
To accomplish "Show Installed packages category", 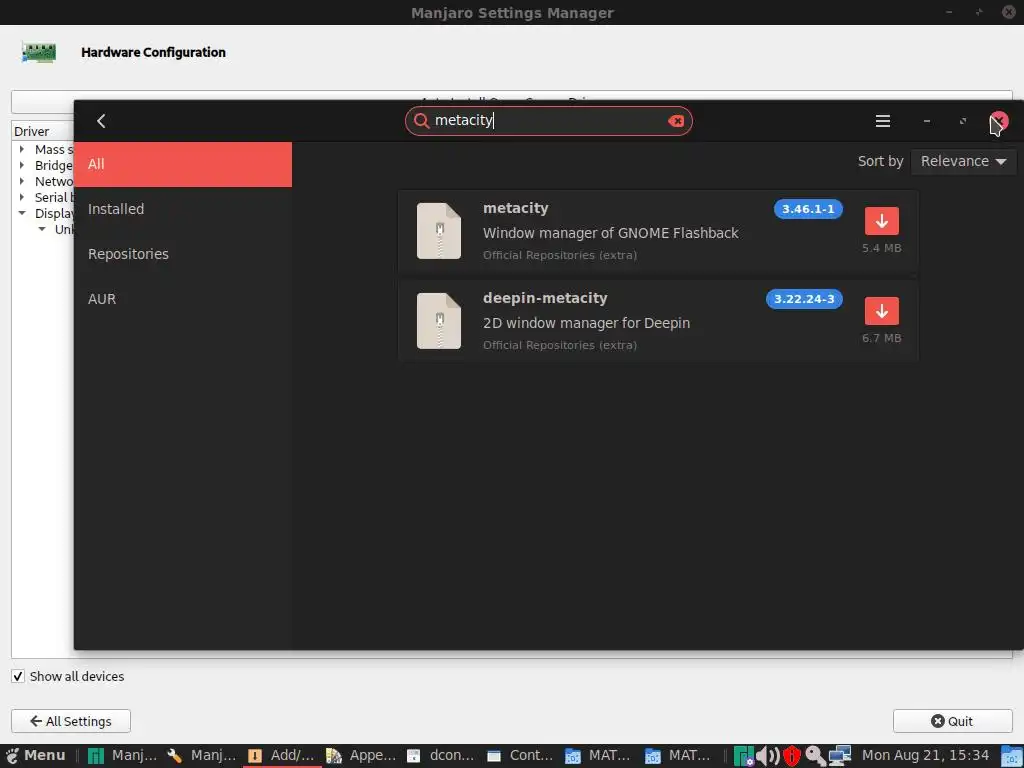I will pyautogui.click(x=183, y=209).
